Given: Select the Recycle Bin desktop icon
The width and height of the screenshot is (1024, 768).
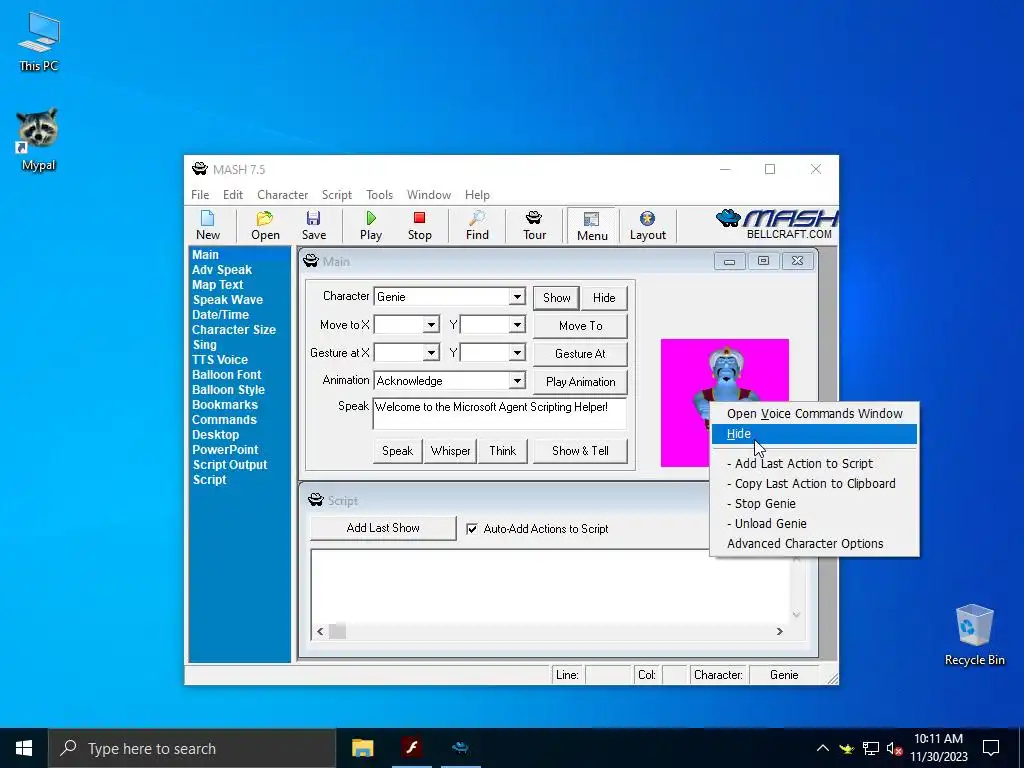Looking at the screenshot, I should [x=974, y=635].
